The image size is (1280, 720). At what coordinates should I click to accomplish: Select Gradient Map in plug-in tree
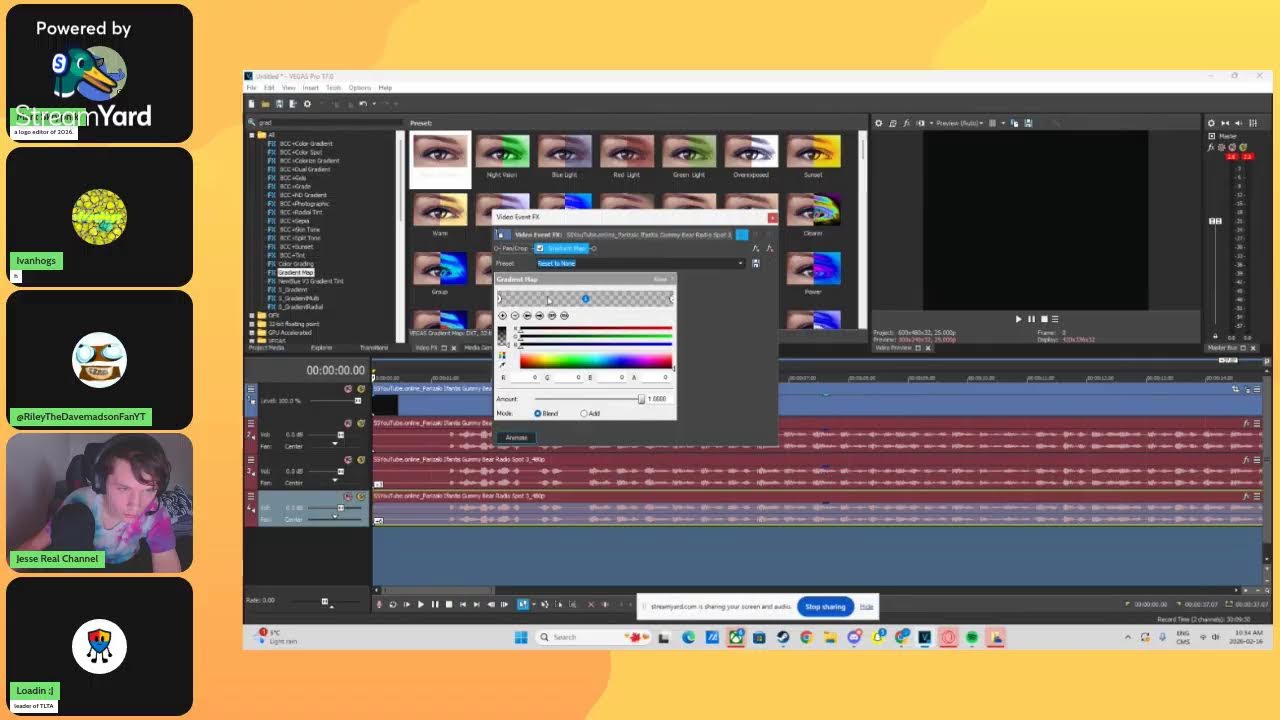tap(295, 272)
